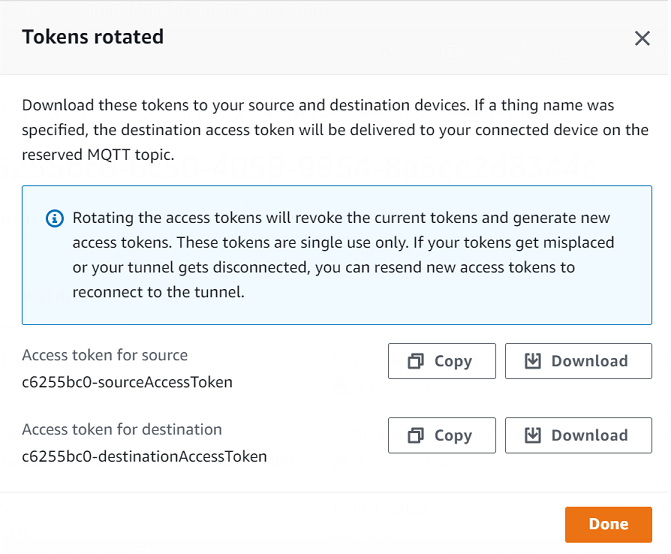Copy the source access token

click(441, 361)
